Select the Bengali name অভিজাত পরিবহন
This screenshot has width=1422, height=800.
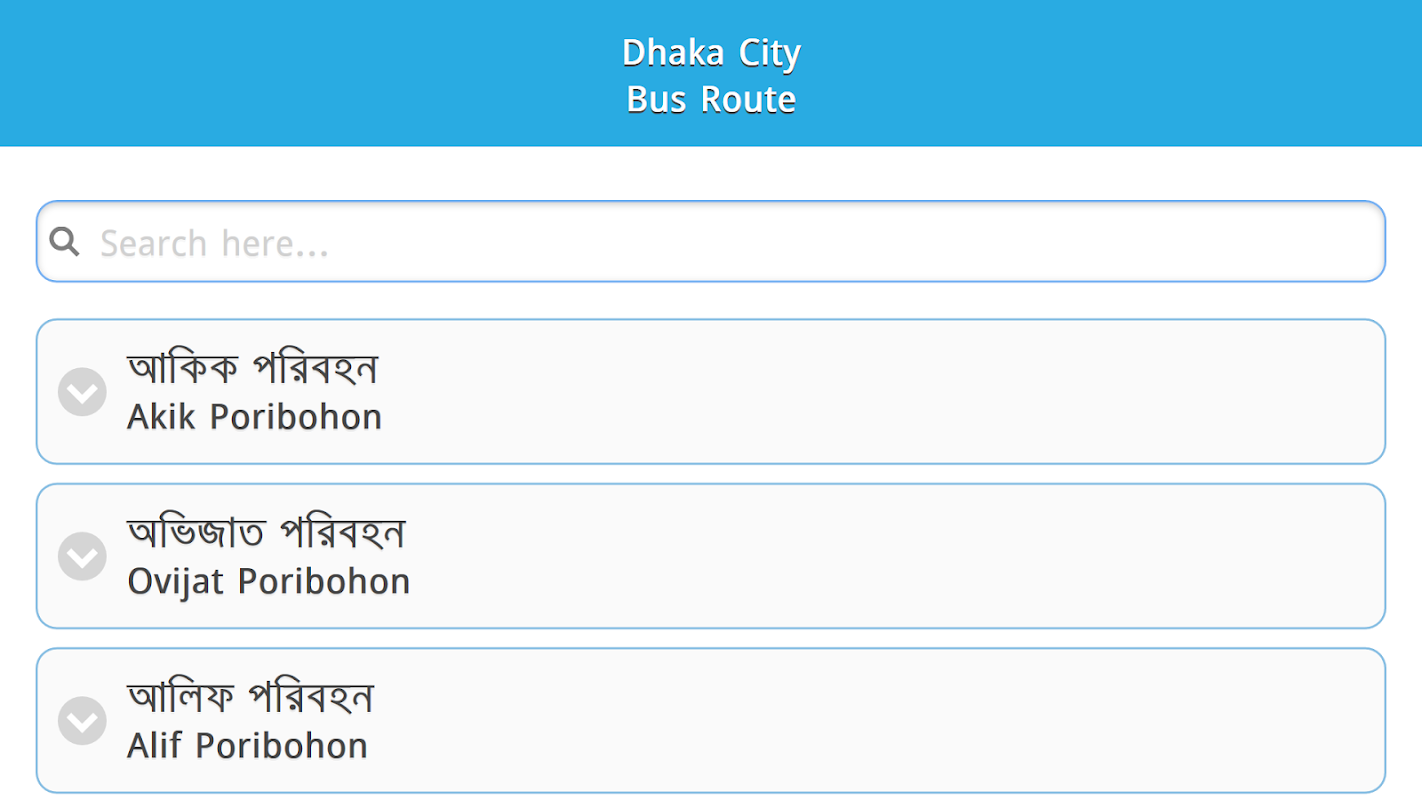click(266, 532)
